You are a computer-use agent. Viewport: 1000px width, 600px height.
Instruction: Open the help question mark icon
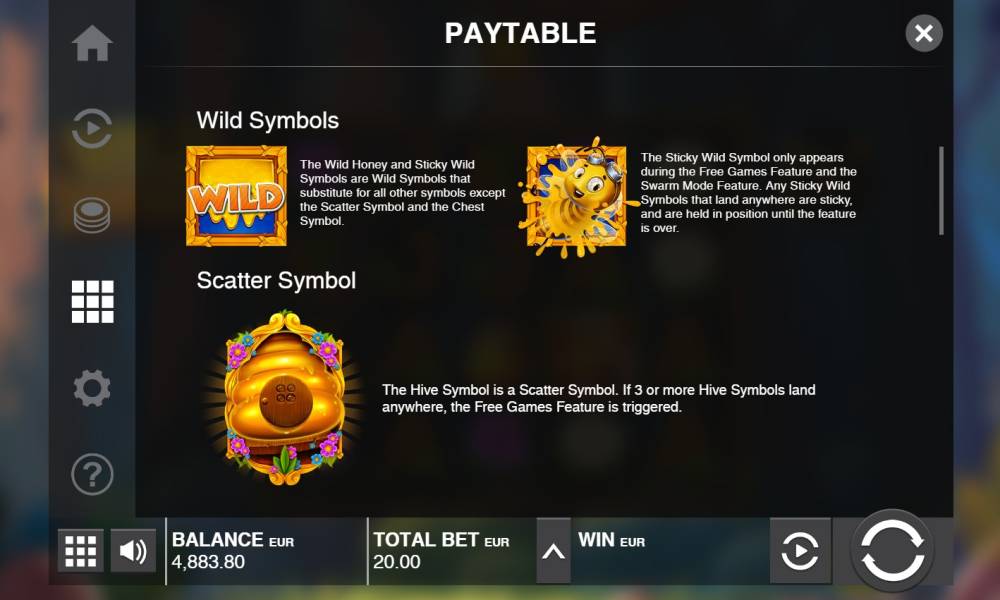pyautogui.click(x=92, y=474)
